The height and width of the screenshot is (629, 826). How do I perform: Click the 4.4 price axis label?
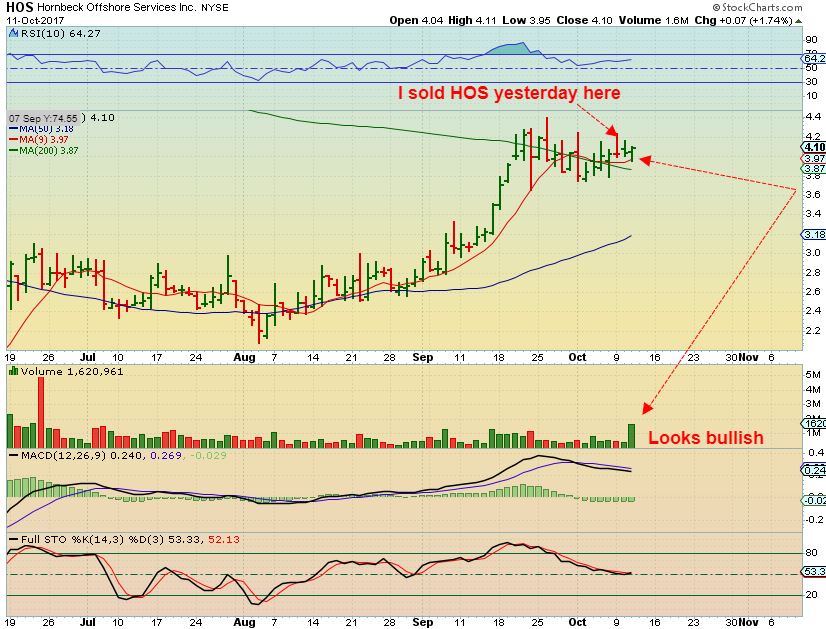coord(813,116)
